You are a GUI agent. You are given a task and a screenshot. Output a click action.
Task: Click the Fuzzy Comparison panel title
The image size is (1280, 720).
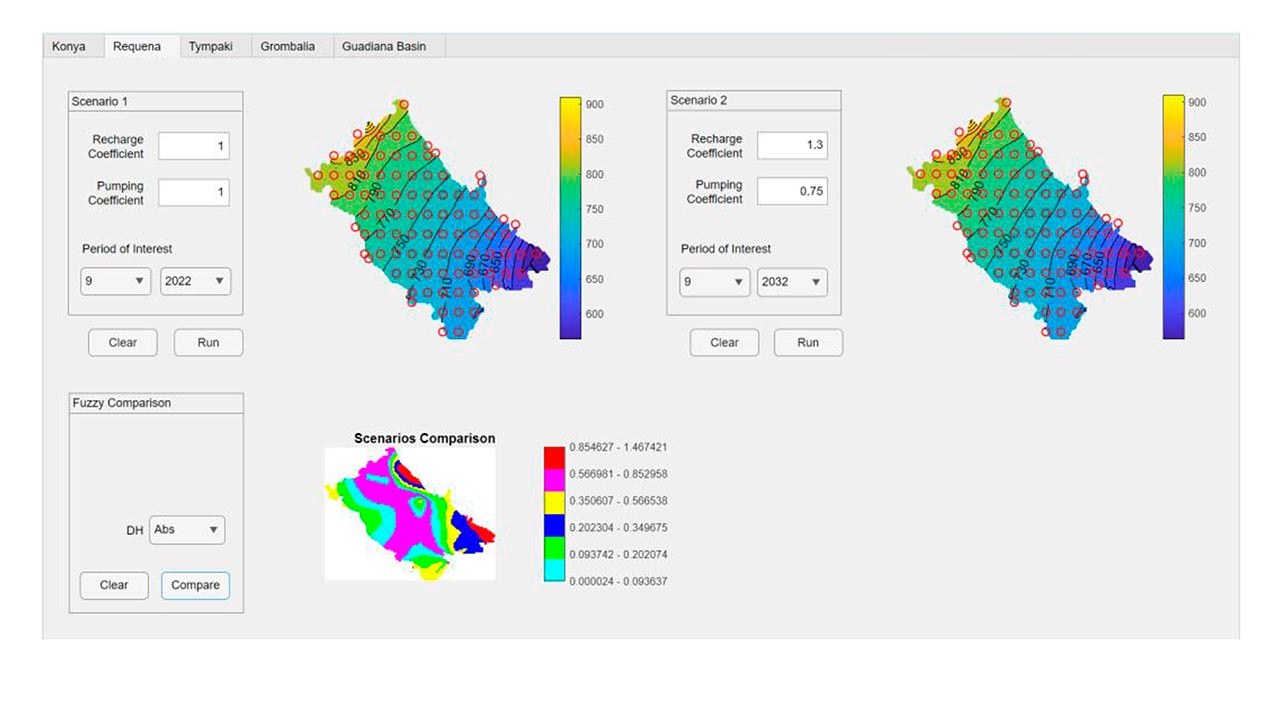click(121, 403)
